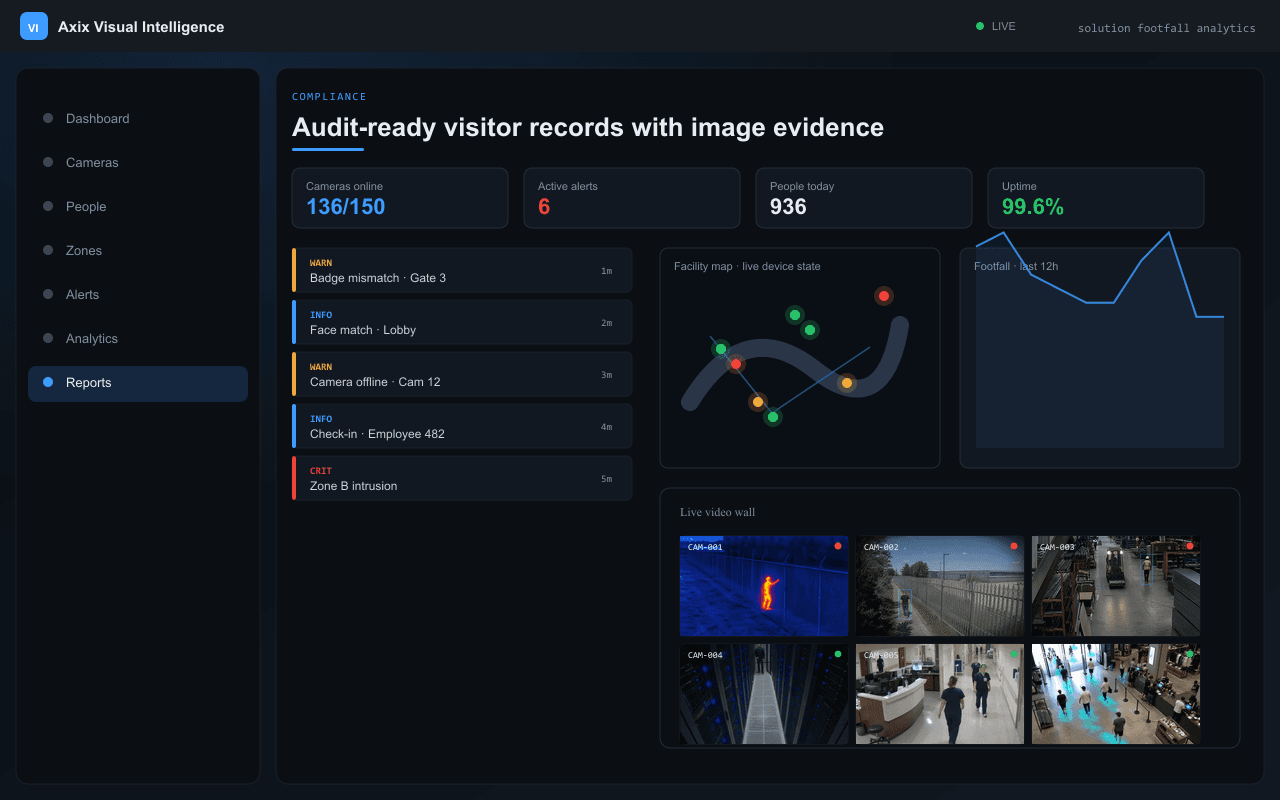The height and width of the screenshot is (800, 1280).
Task: View the CAM-003 warehouse feed
Action: click(x=1116, y=586)
